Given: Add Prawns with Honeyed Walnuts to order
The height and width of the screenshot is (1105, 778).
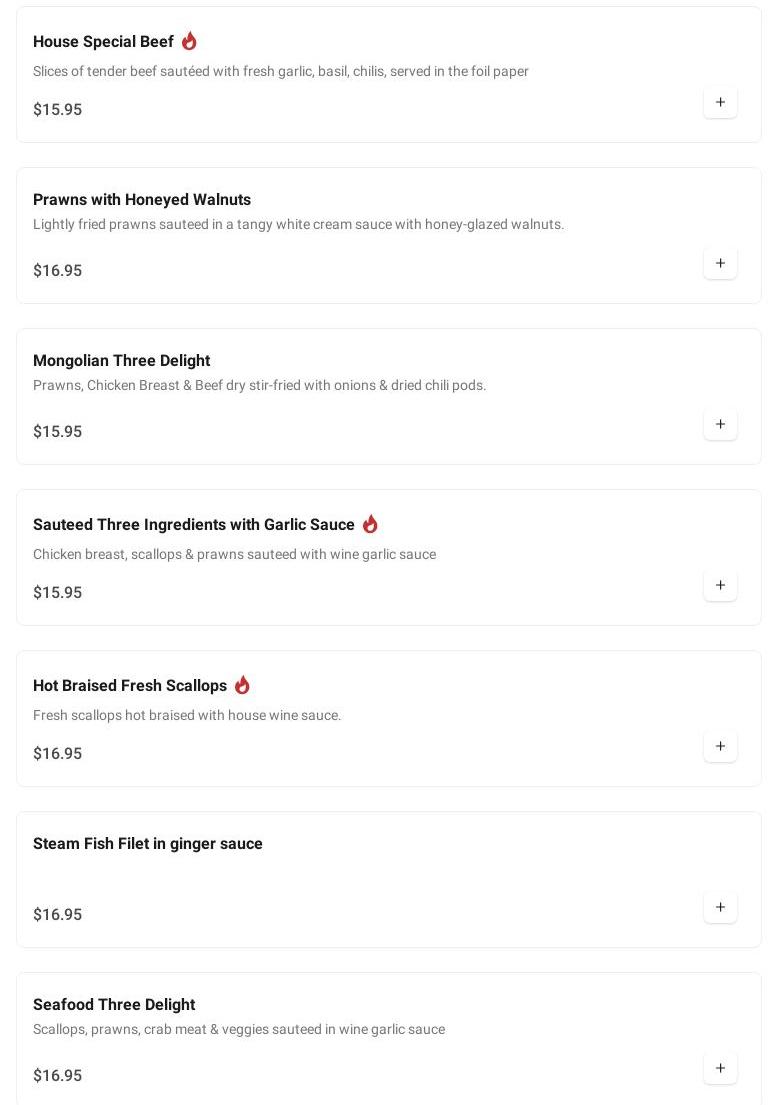Looking at the screenshot, I should point(720,264).
